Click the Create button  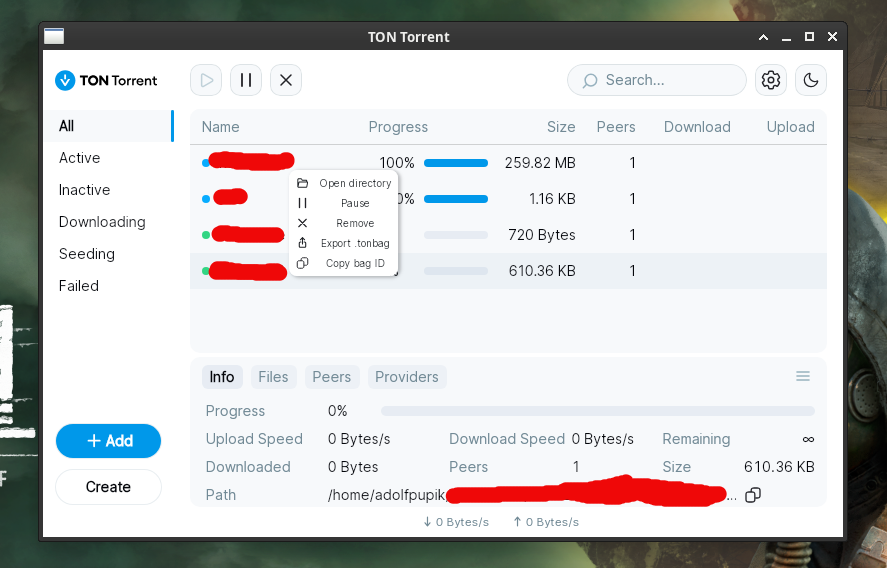[x=108, y=487]
